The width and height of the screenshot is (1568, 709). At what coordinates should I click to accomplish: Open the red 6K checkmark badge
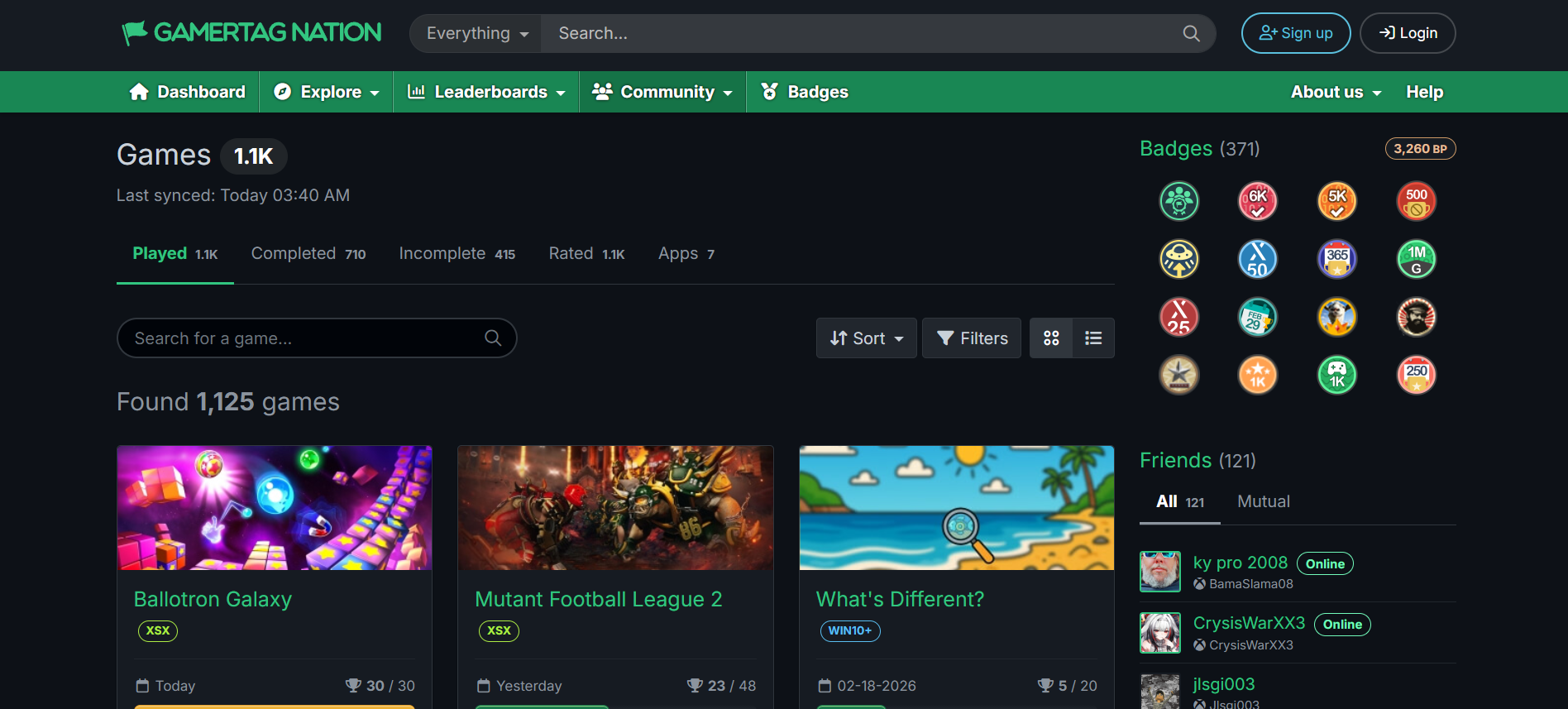1257,201
